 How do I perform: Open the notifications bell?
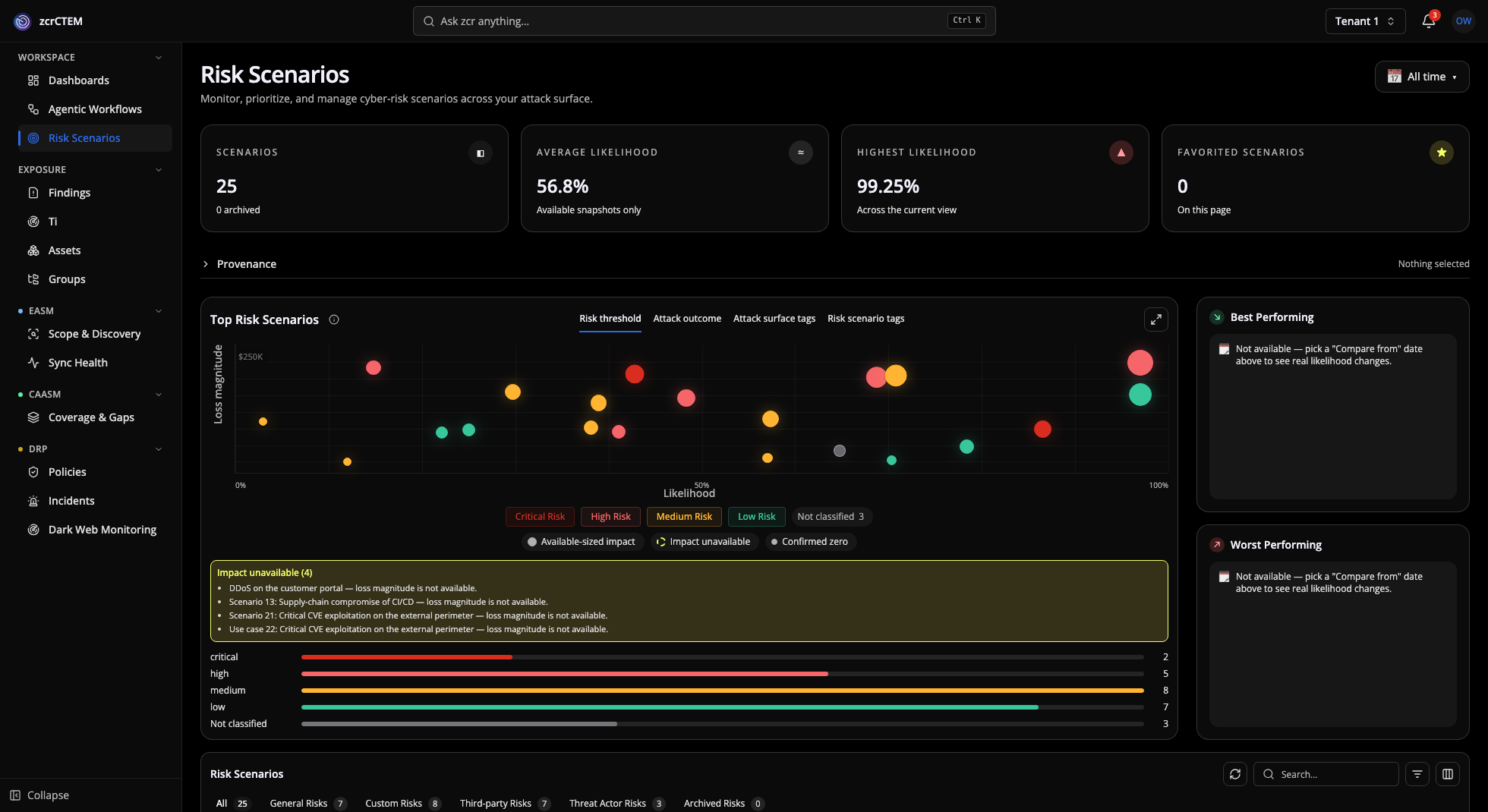1428,21
